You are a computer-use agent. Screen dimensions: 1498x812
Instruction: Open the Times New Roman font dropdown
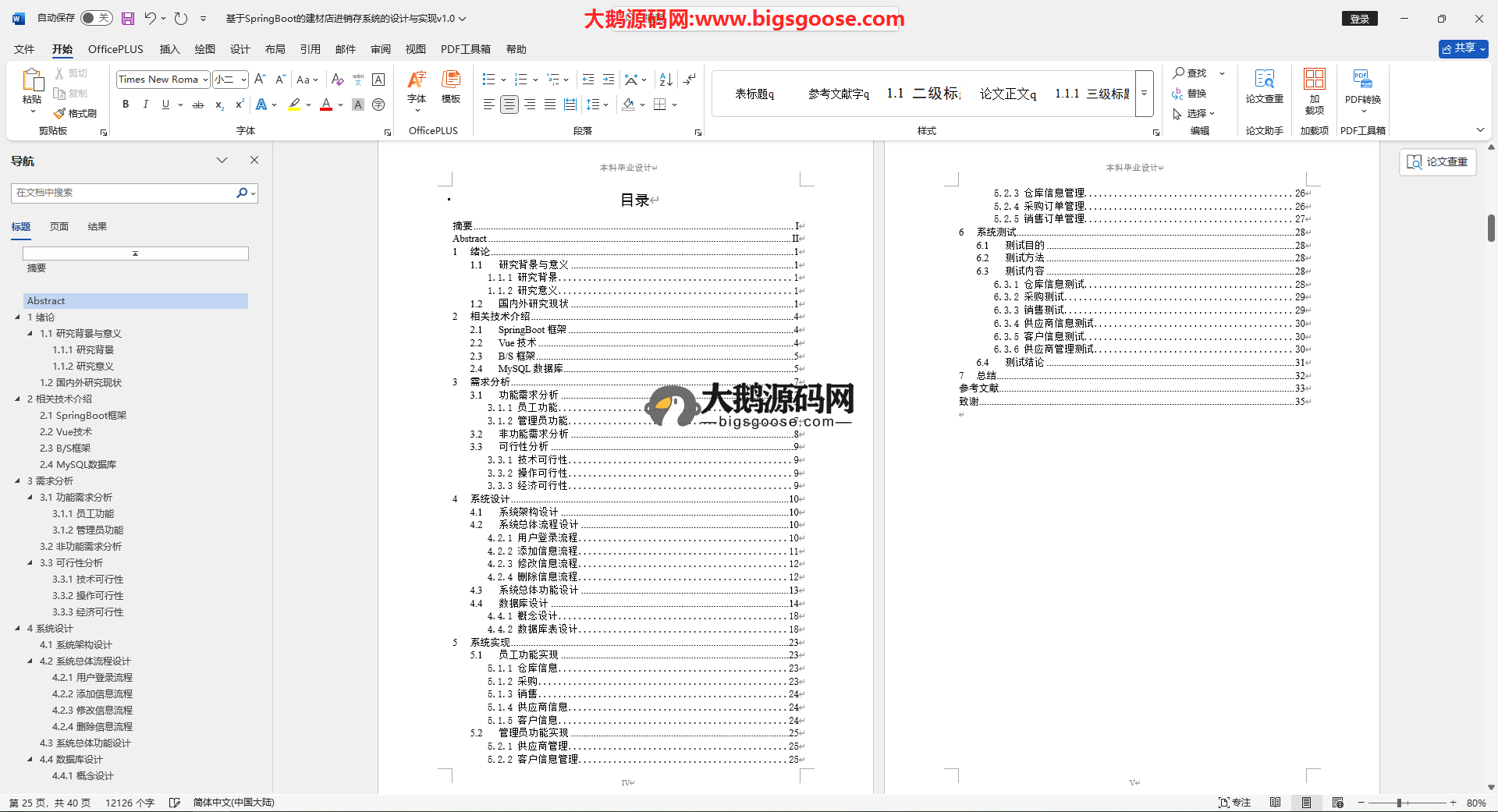tap(205, 80)
